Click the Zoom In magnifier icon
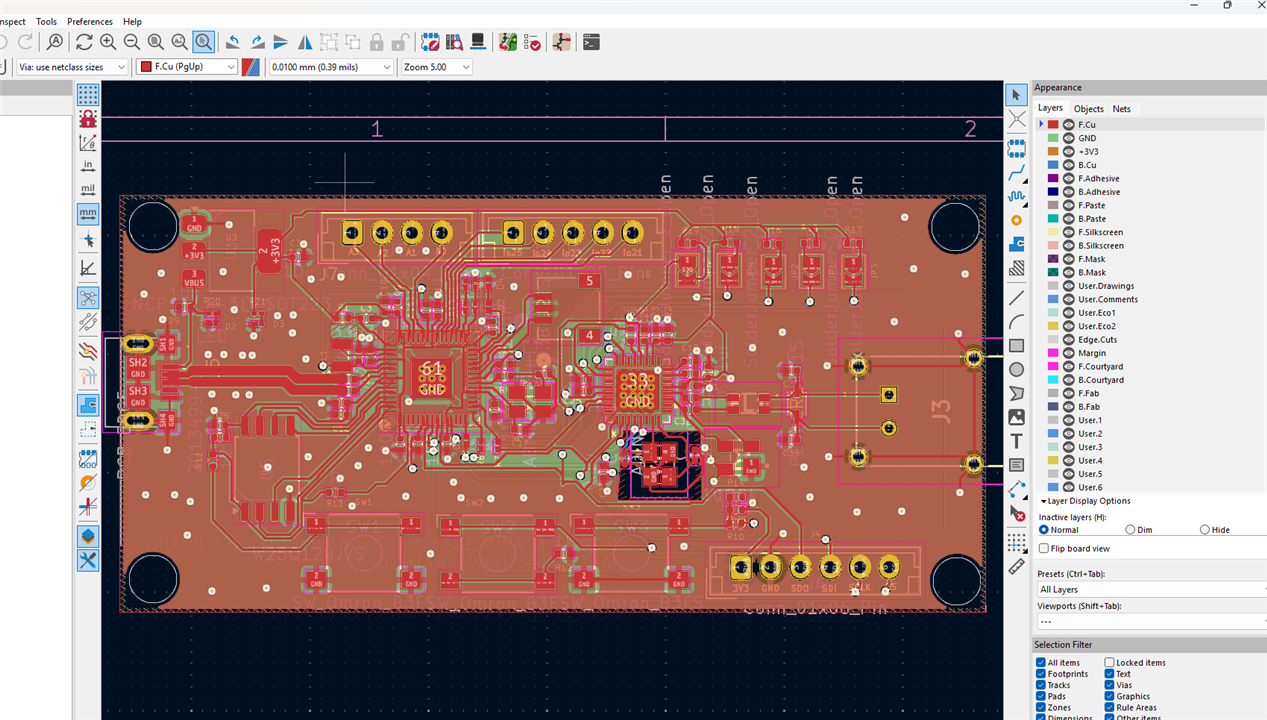Image resolution: width=1267 pixels, height=720 pixels. tap(108, 42)
